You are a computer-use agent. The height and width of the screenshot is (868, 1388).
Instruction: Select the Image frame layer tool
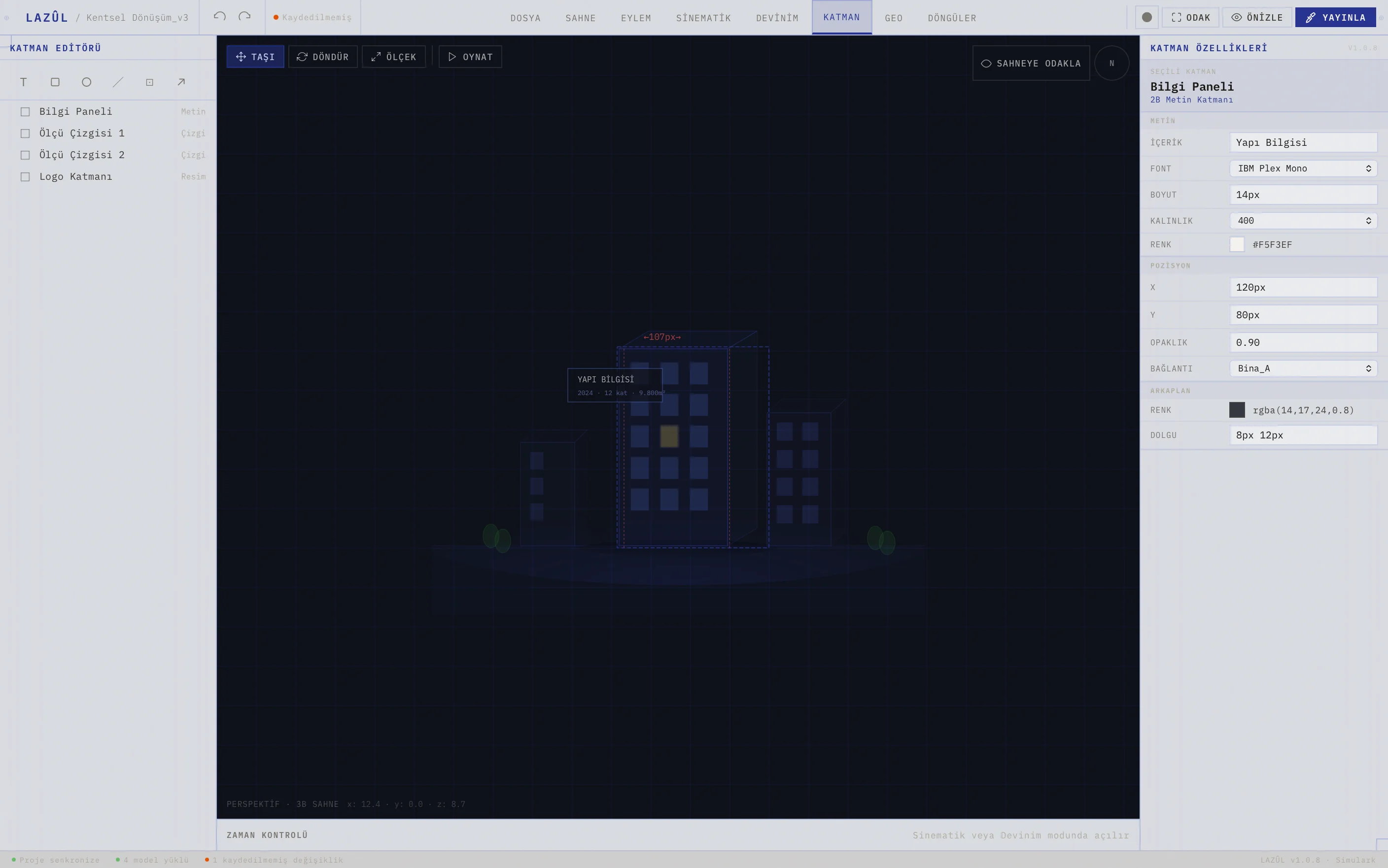[149, 82]
